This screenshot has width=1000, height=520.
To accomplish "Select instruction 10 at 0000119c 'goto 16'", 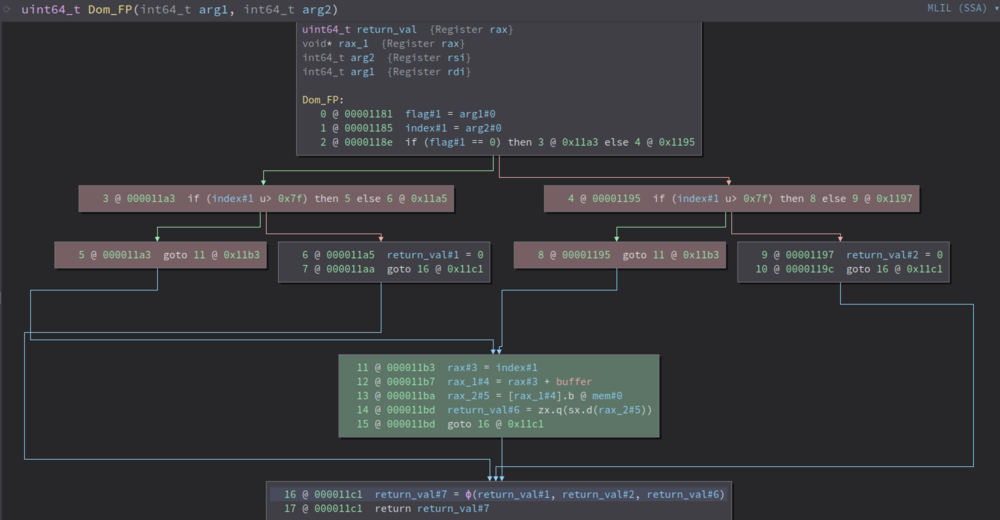I will 849,269.
